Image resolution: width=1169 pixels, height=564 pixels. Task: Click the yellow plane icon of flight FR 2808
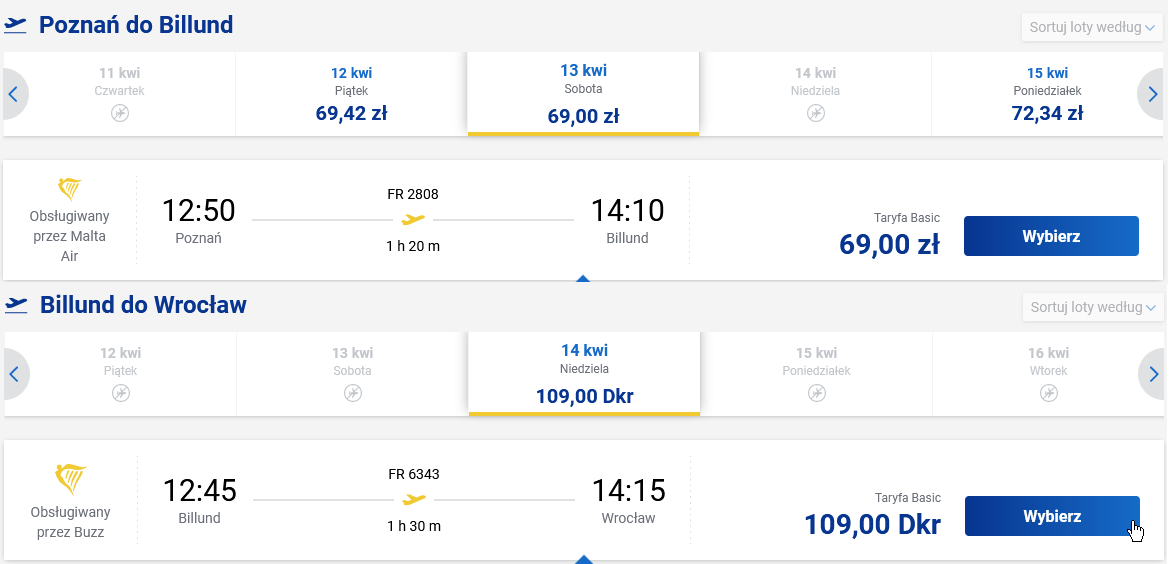[413, 220]
